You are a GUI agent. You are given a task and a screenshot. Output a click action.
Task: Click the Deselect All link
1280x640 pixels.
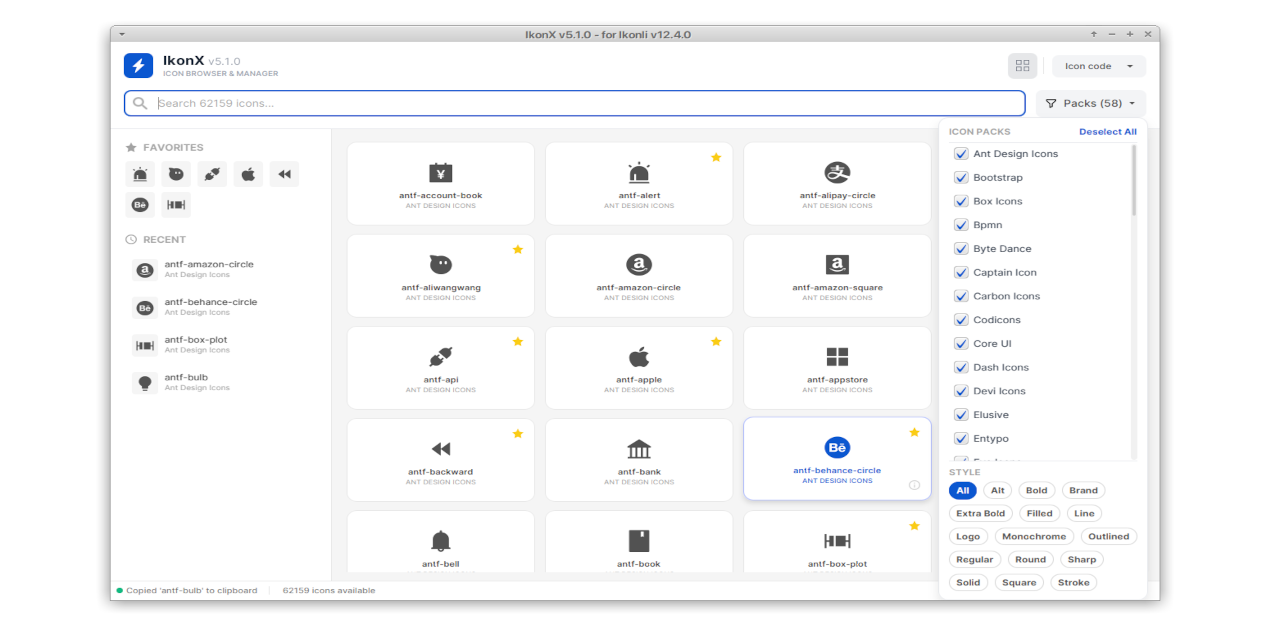tap(1107, 132)
